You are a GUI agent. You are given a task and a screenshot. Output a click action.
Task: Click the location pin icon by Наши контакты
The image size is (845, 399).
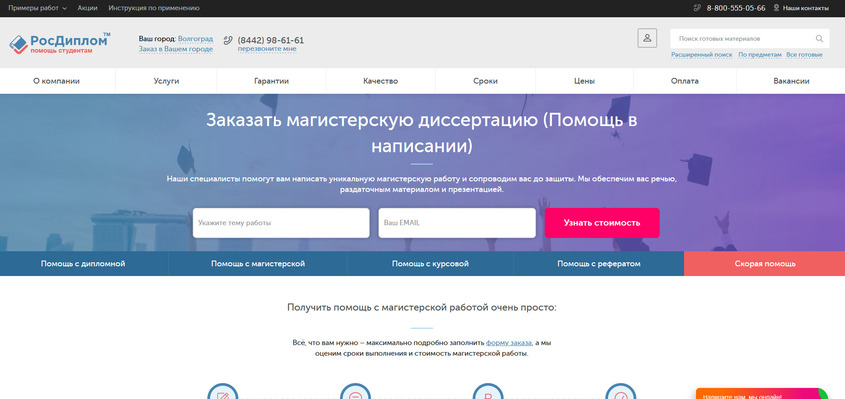(777, 8)
